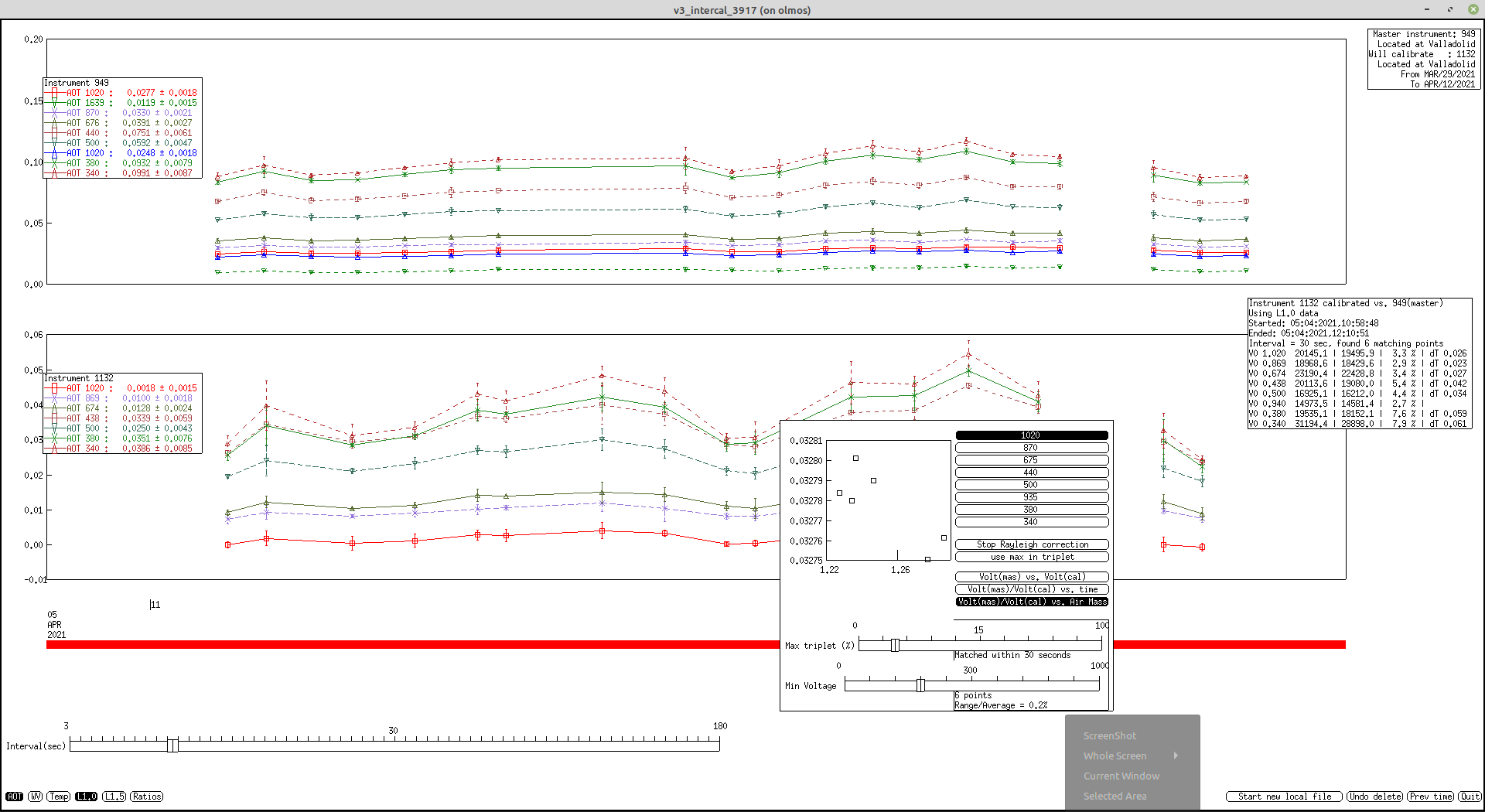1485x812 pixels.
Task: Choose Current Window in screenshot menu
Action: [1121, 776]
